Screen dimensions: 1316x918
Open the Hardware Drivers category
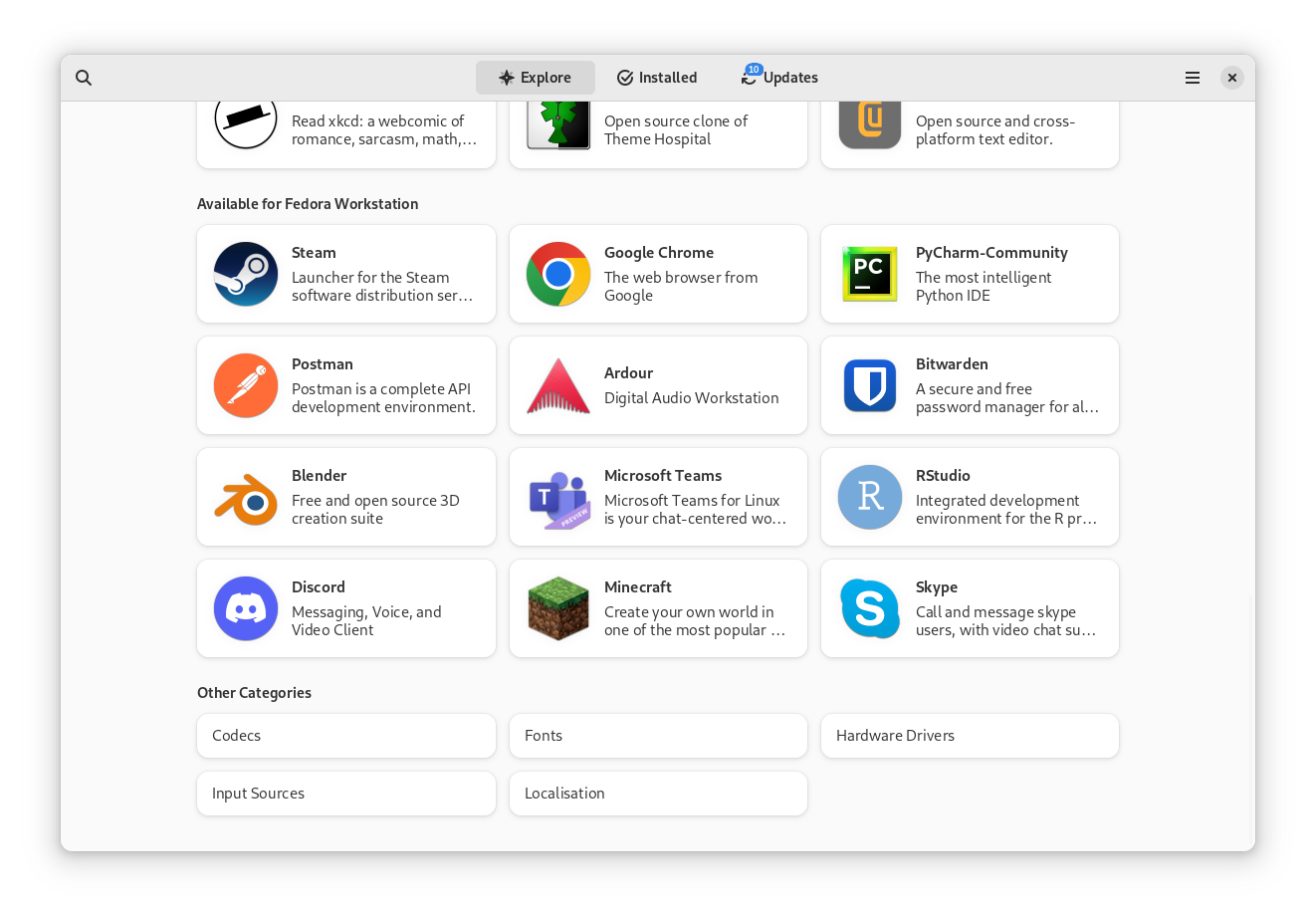(x=970, y=736)
